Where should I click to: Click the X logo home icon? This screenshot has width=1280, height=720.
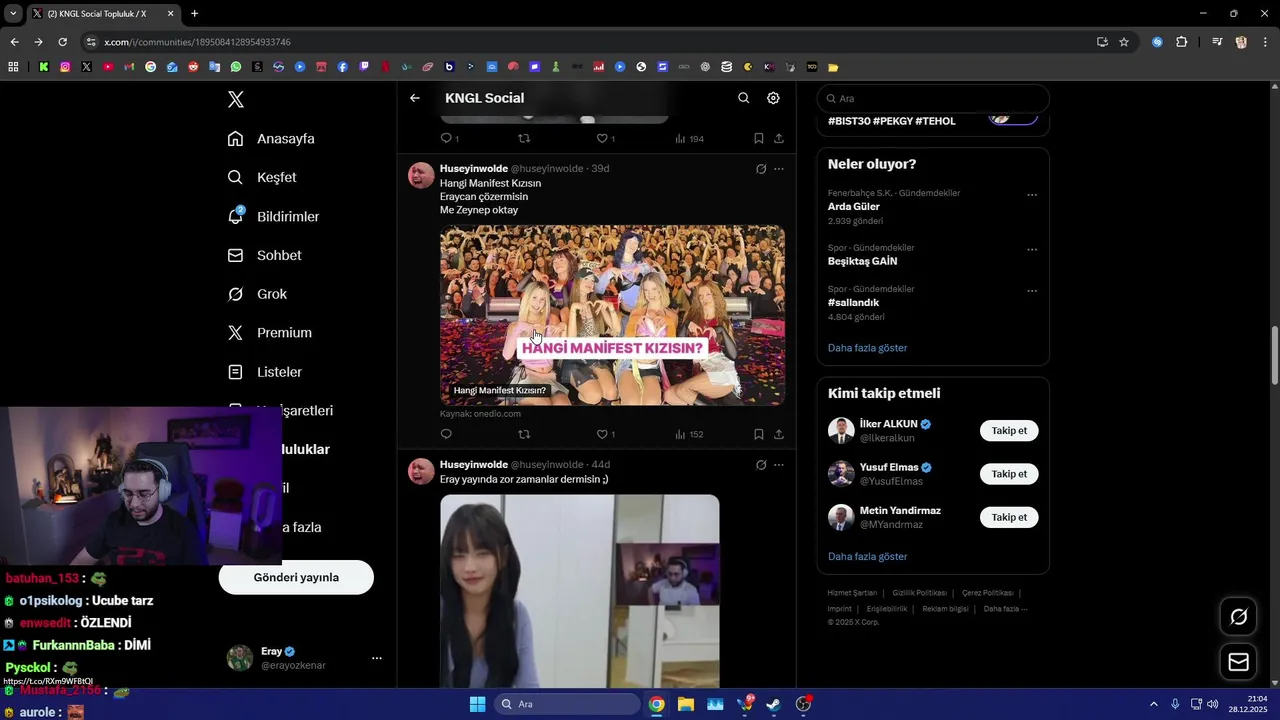236,99
